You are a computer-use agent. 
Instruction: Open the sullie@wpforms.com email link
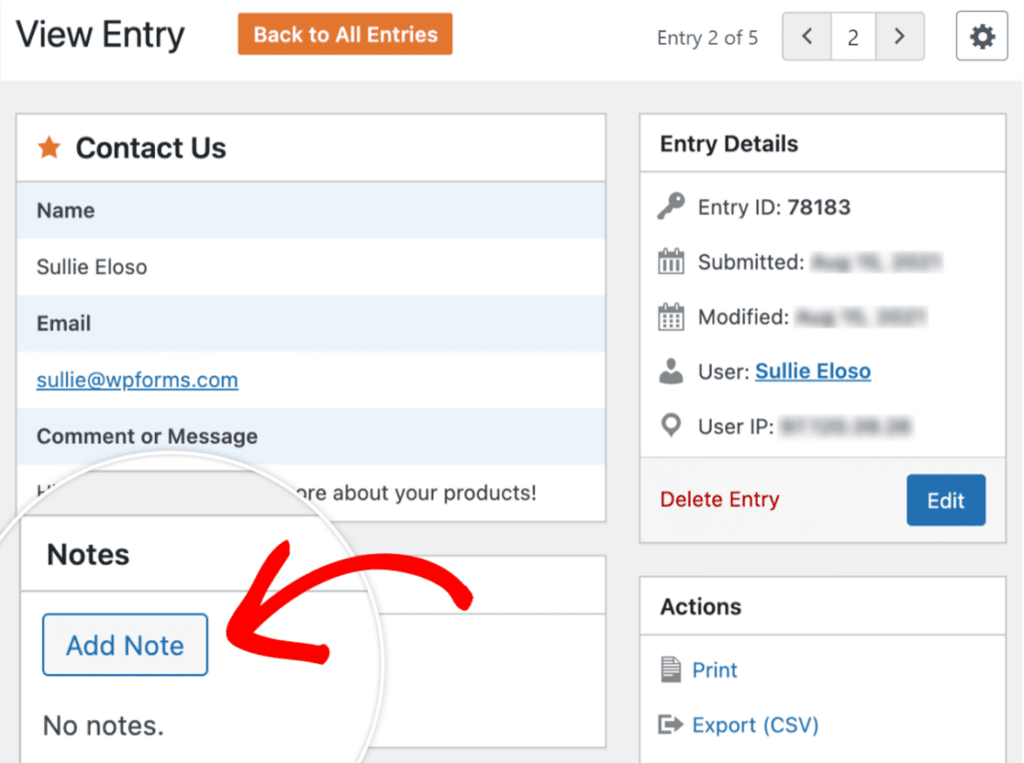tap(137, 380)
